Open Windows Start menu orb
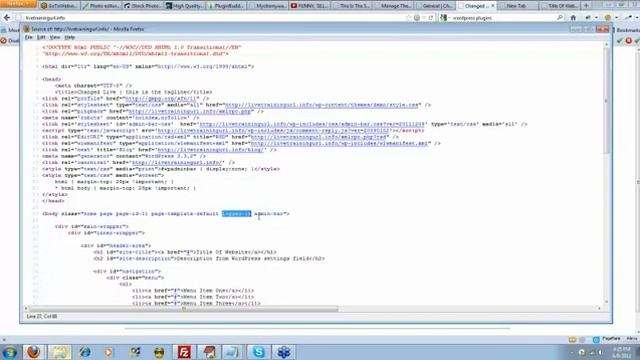The width and height of the screenshot is (640, 360). pyautogui.click(x=10, y=352)
